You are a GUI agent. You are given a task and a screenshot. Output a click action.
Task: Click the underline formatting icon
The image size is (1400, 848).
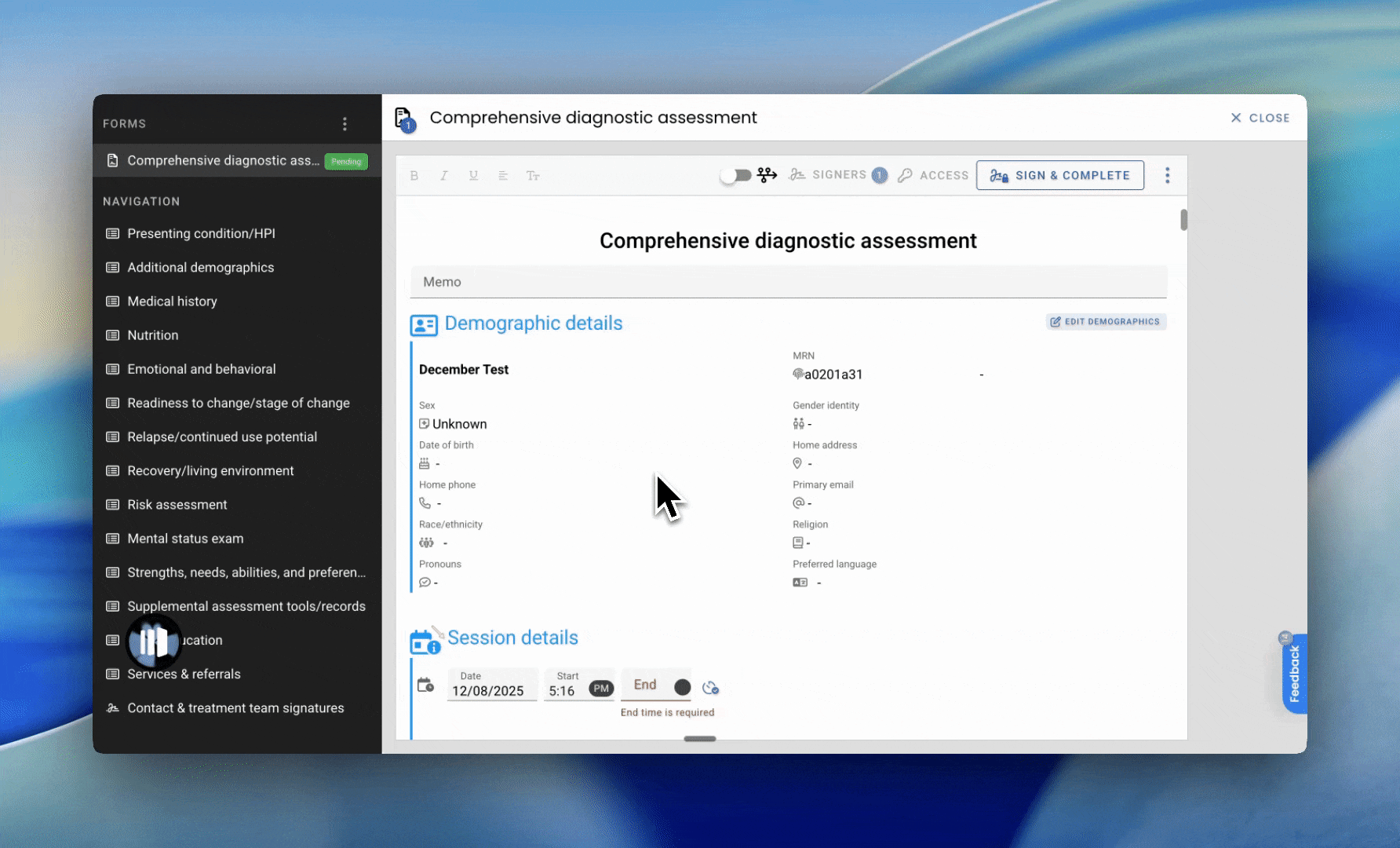coord(474,176)
